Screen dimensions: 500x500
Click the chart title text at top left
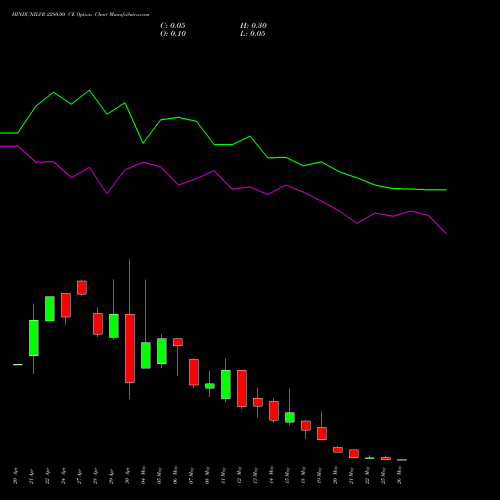coord(80,15)
